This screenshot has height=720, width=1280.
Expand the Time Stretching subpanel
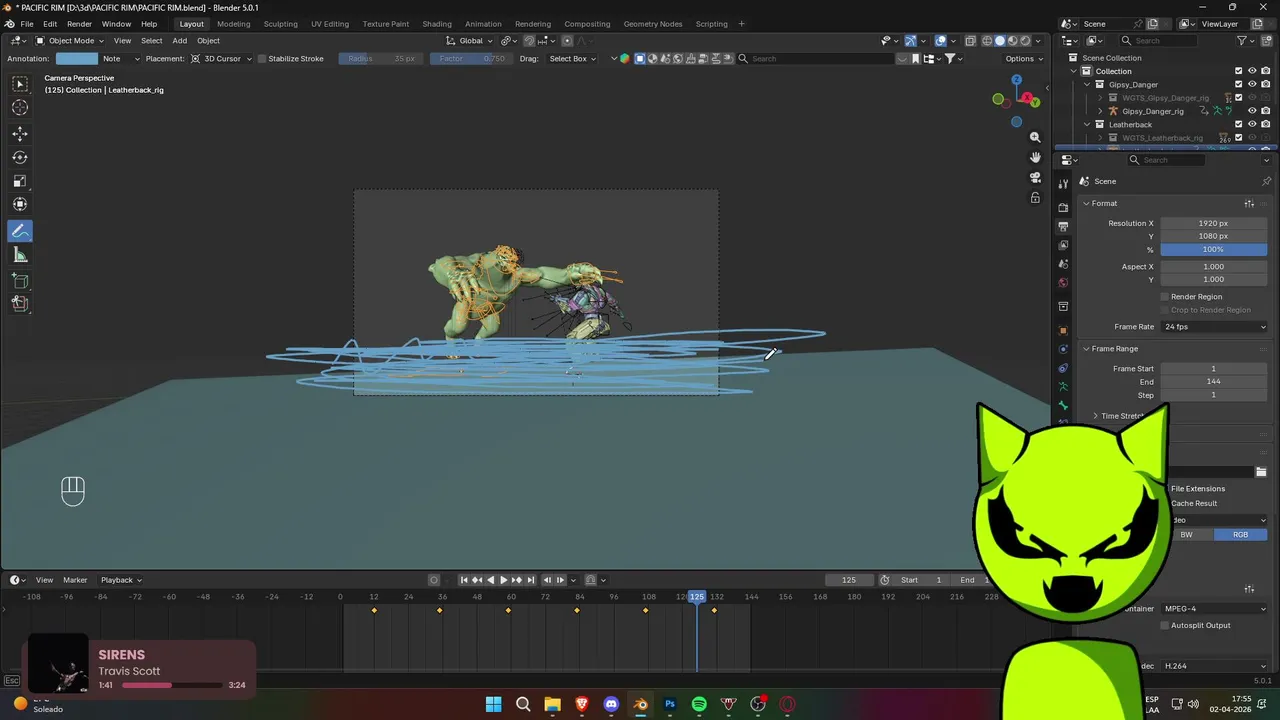pyautogui.click(x=1095, y=416)
